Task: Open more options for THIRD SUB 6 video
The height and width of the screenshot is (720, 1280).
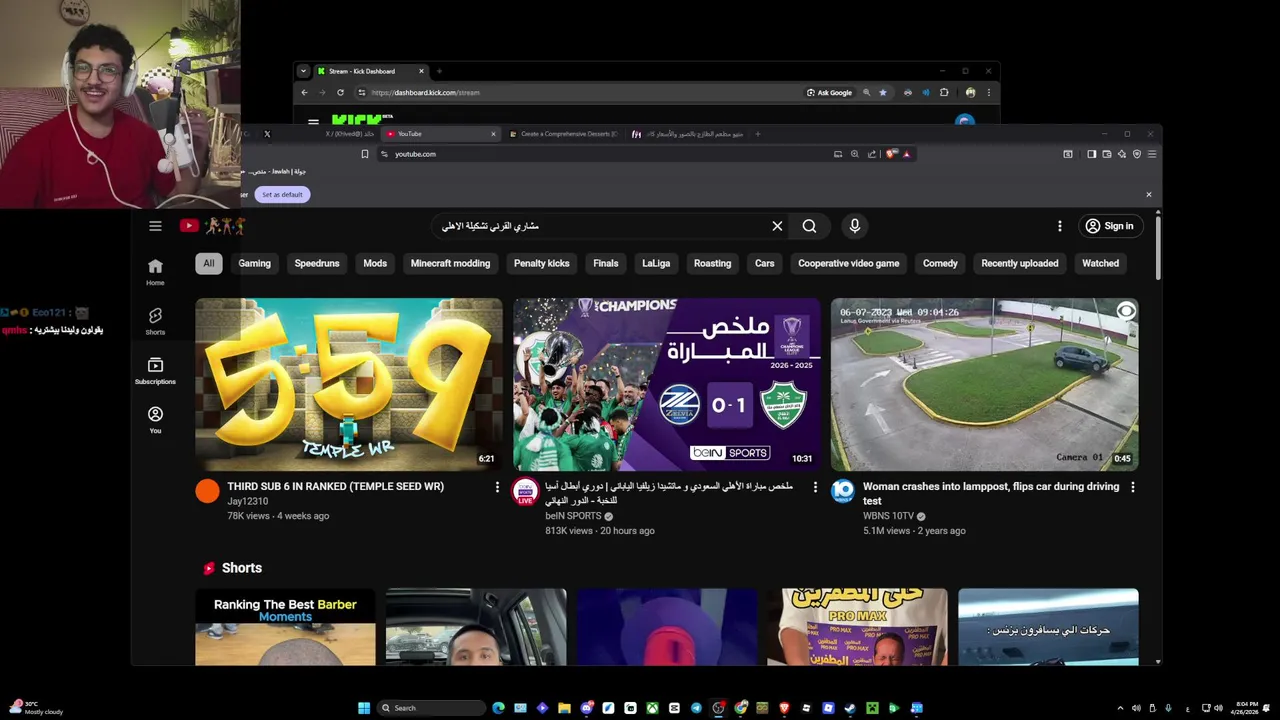Action: tap(497, 487)
